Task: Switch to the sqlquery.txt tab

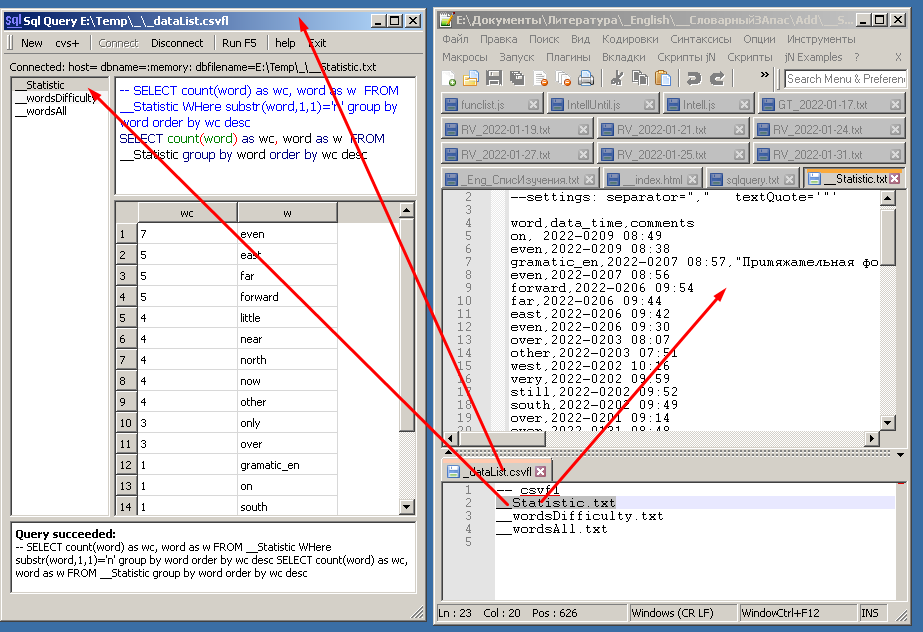Action: click(x=752, y=179)
